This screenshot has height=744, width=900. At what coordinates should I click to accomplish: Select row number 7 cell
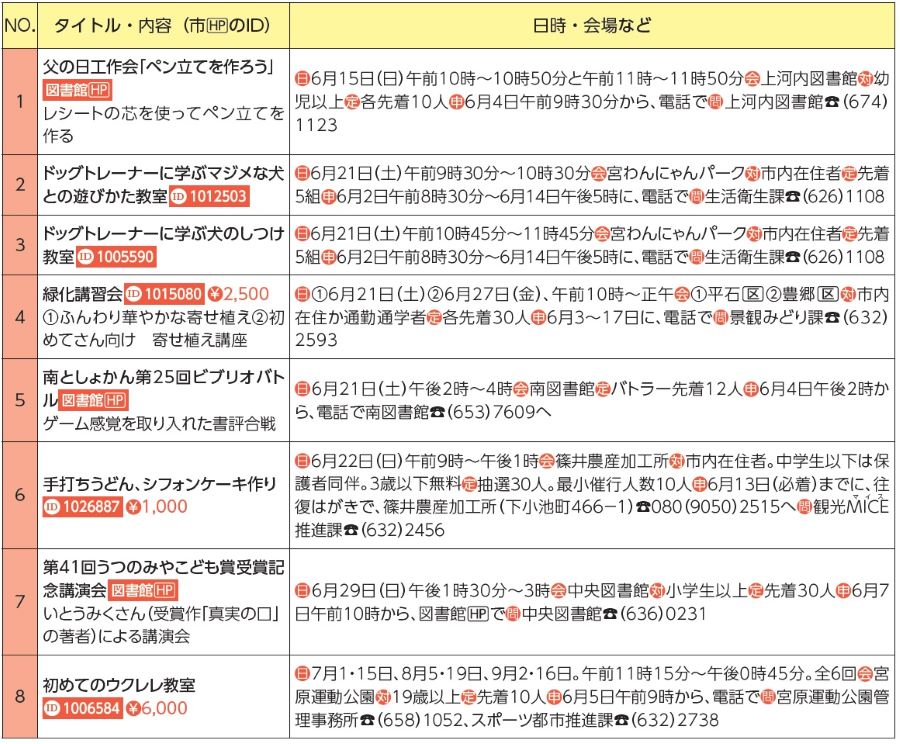[x=20, y=602]
